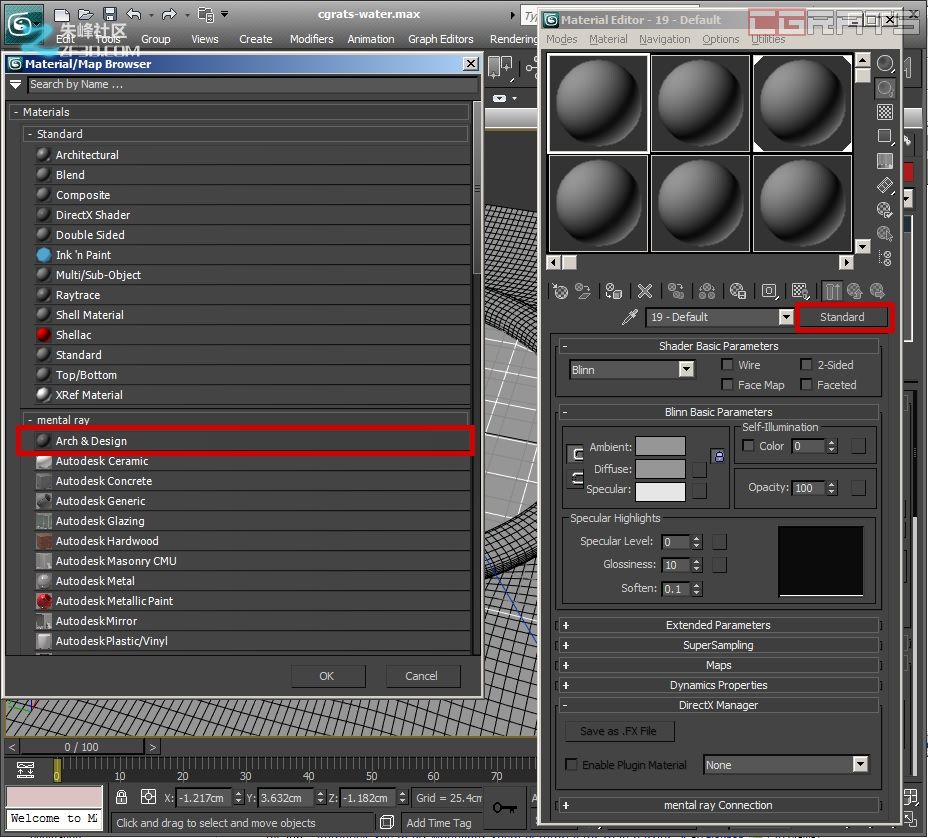Click the Diffuse map button beside swatch
This screenshot has height=838, width=928.
(700, 470)
